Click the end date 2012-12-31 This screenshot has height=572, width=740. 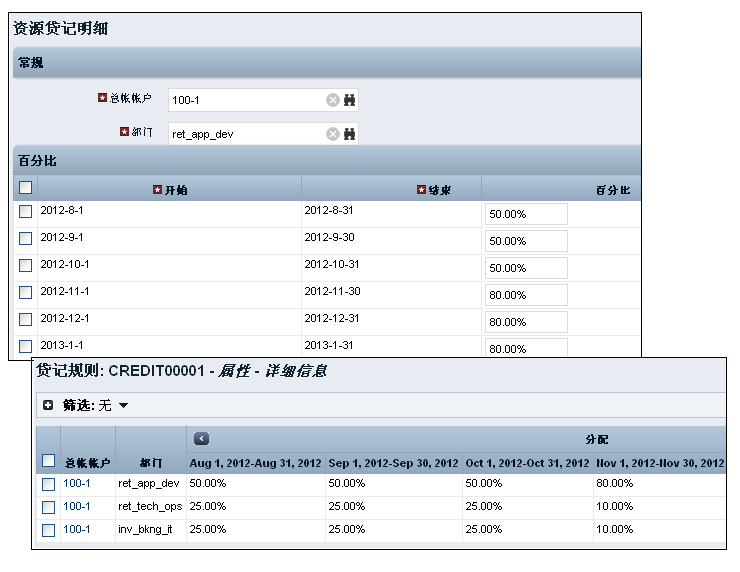(332, 318)
